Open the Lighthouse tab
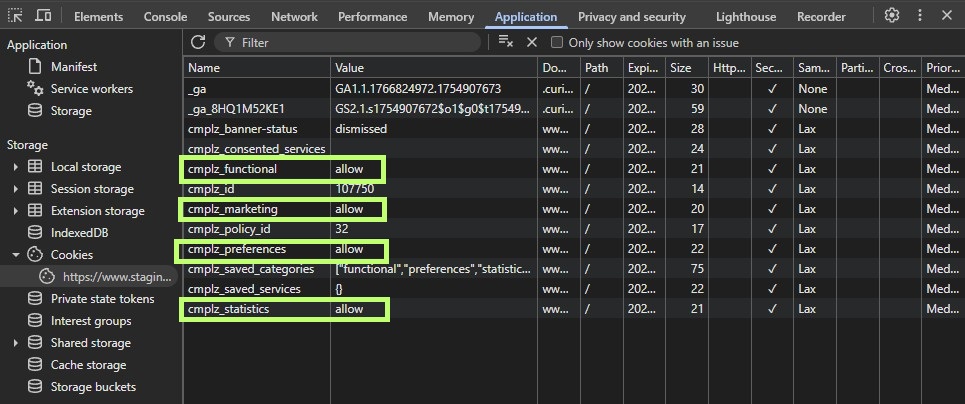 pos(746,17)
